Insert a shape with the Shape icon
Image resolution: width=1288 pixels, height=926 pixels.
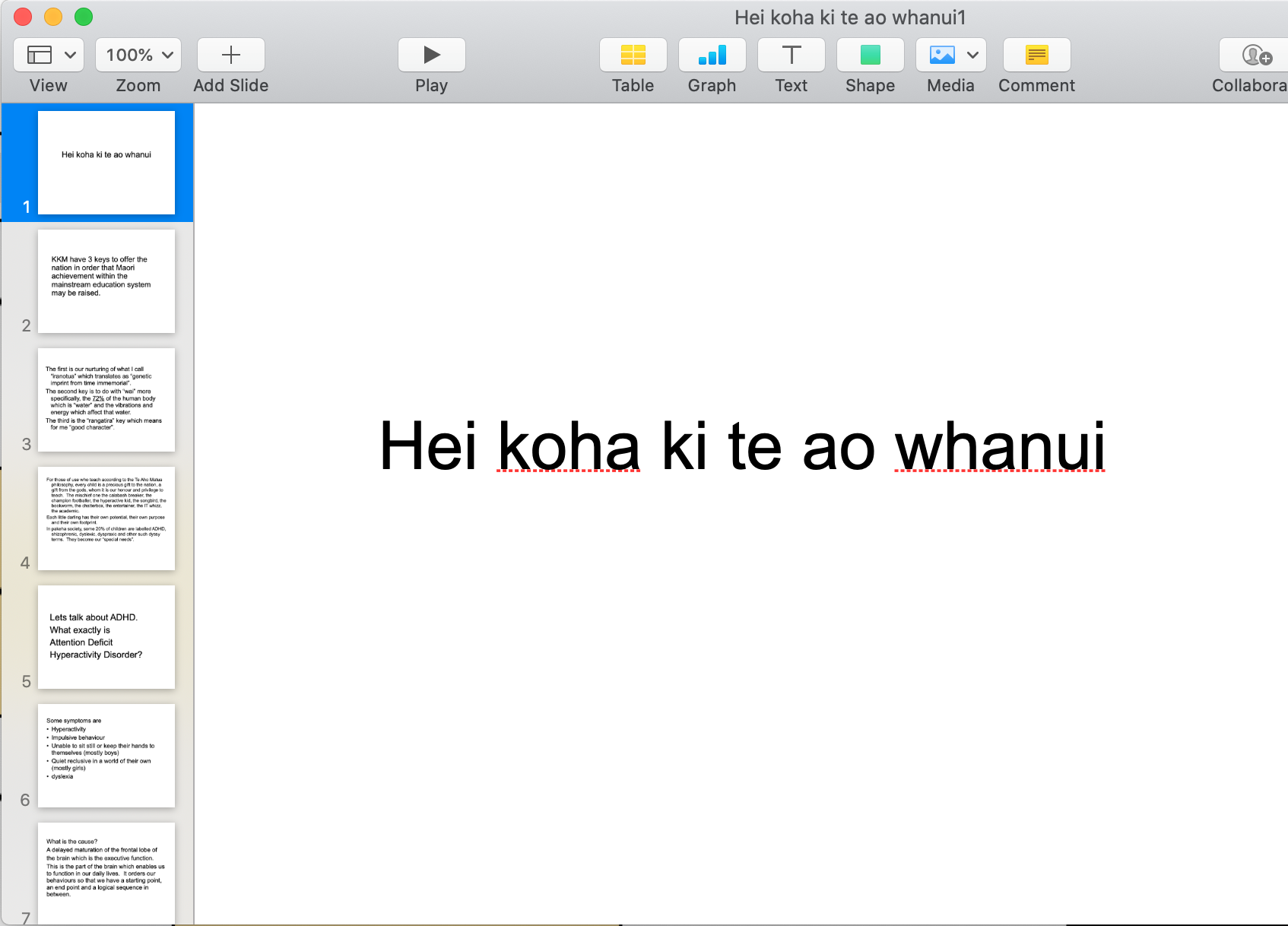point(870,55)
